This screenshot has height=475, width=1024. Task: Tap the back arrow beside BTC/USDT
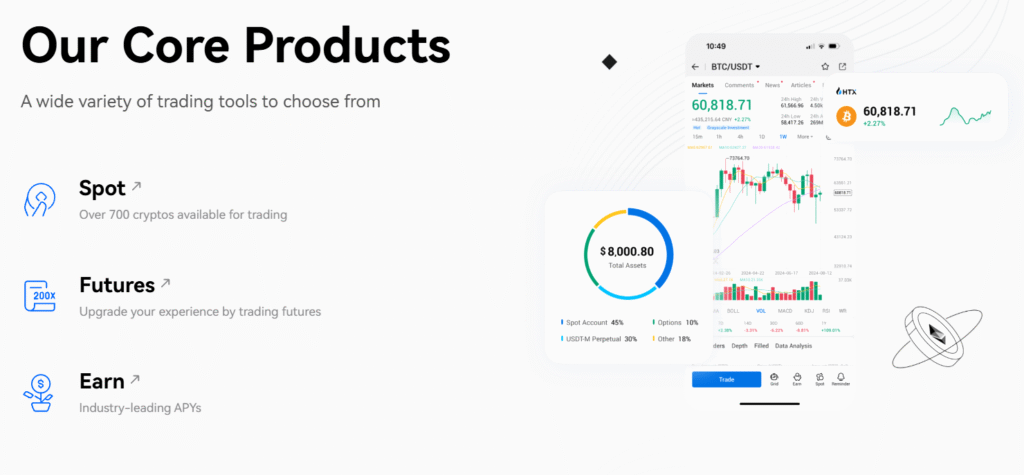click(x=695, y=67)
